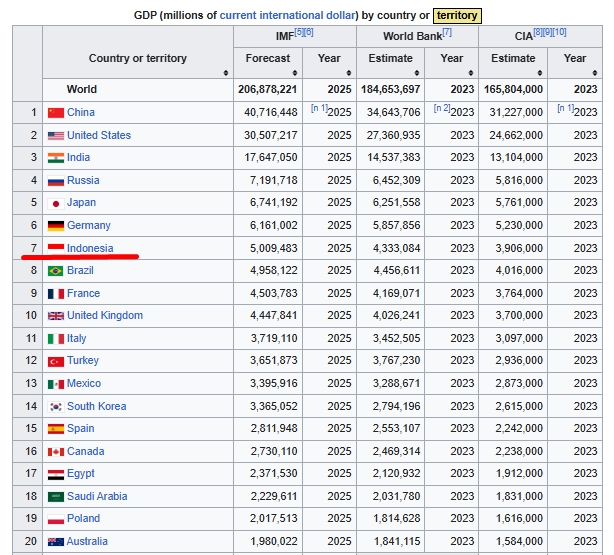Open the India article link
Image resolution: width=614 pixels, height=555 pixels.
[x=78, y=157]
